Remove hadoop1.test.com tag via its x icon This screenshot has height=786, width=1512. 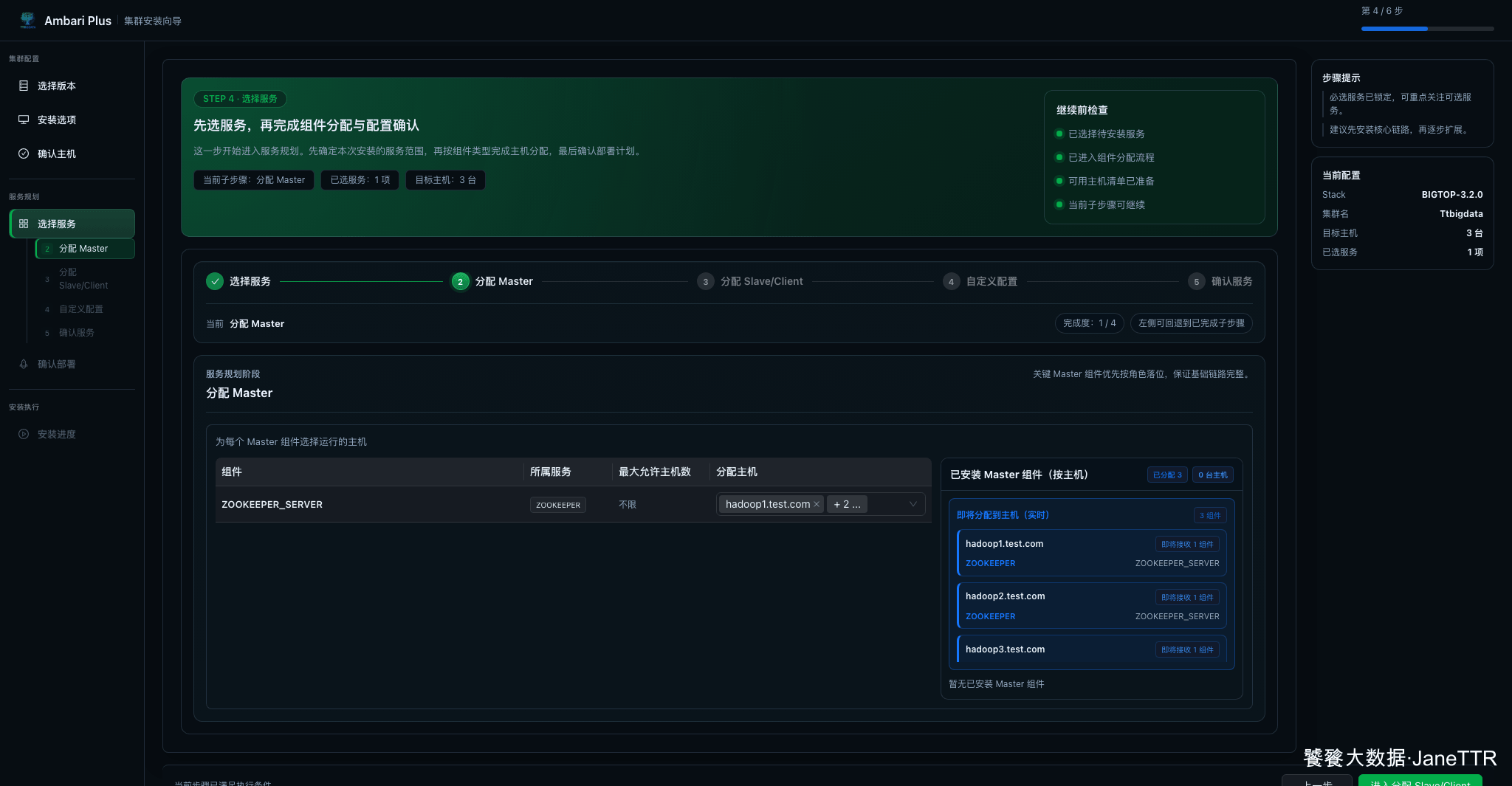(817, 504)
